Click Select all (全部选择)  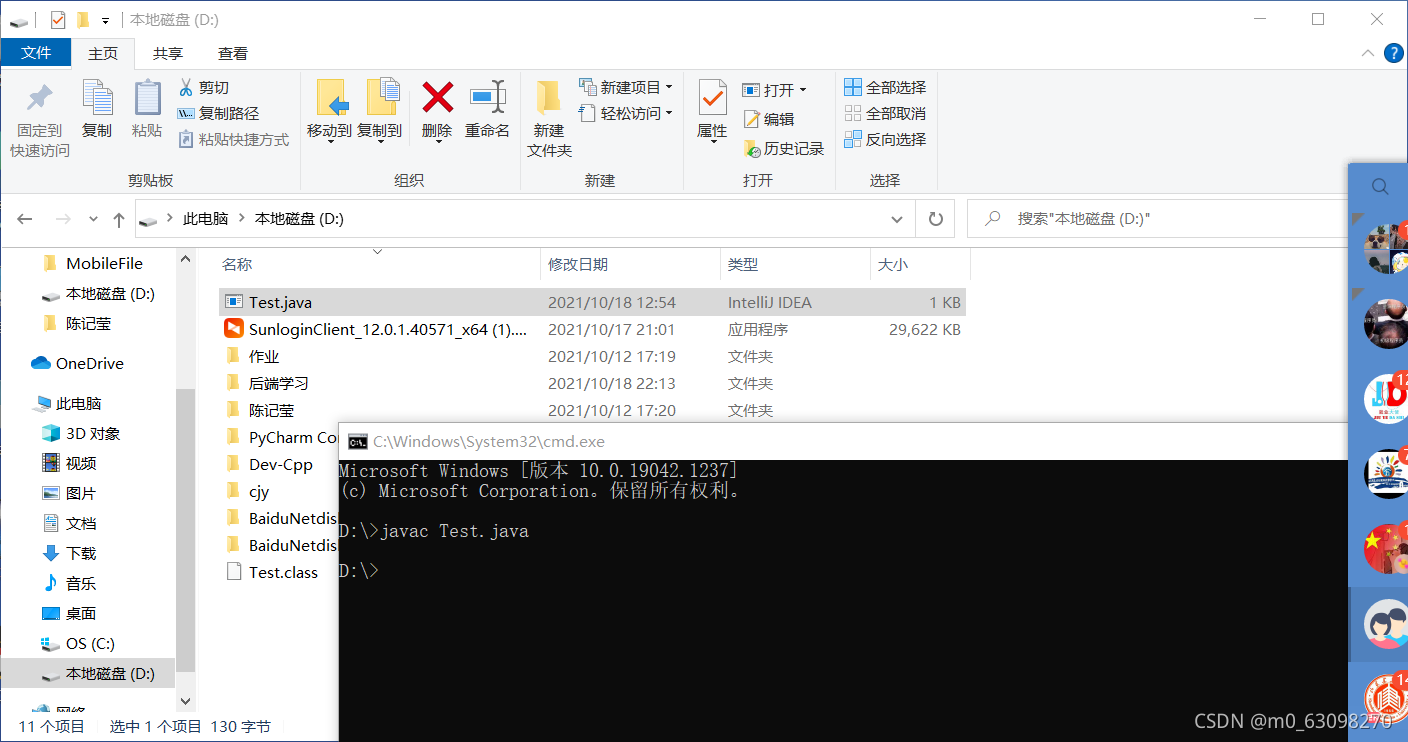pyautogui.click(x=885, y=87)
